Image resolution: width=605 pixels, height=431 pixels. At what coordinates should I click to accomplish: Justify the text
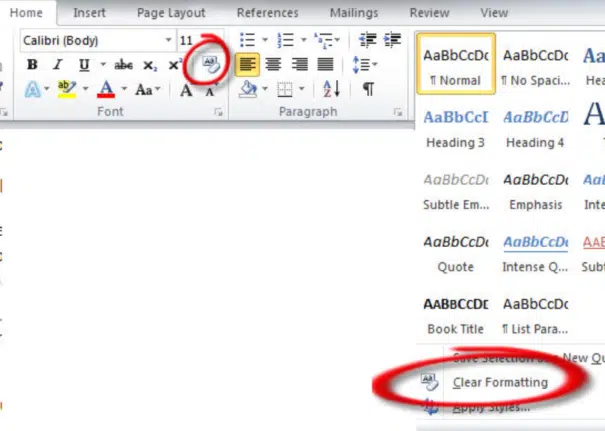[325, 64]
